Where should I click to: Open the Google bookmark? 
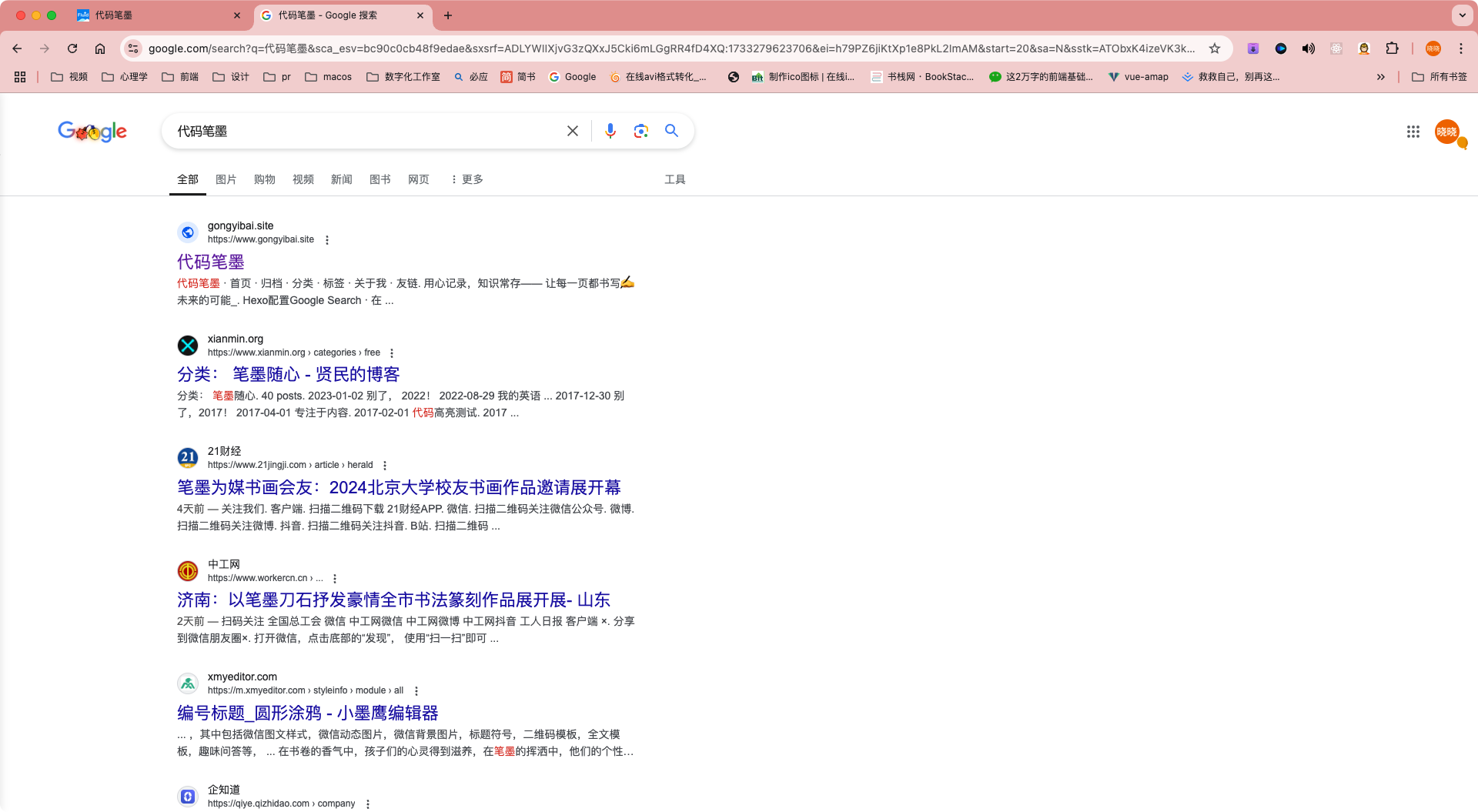point(572,77)
